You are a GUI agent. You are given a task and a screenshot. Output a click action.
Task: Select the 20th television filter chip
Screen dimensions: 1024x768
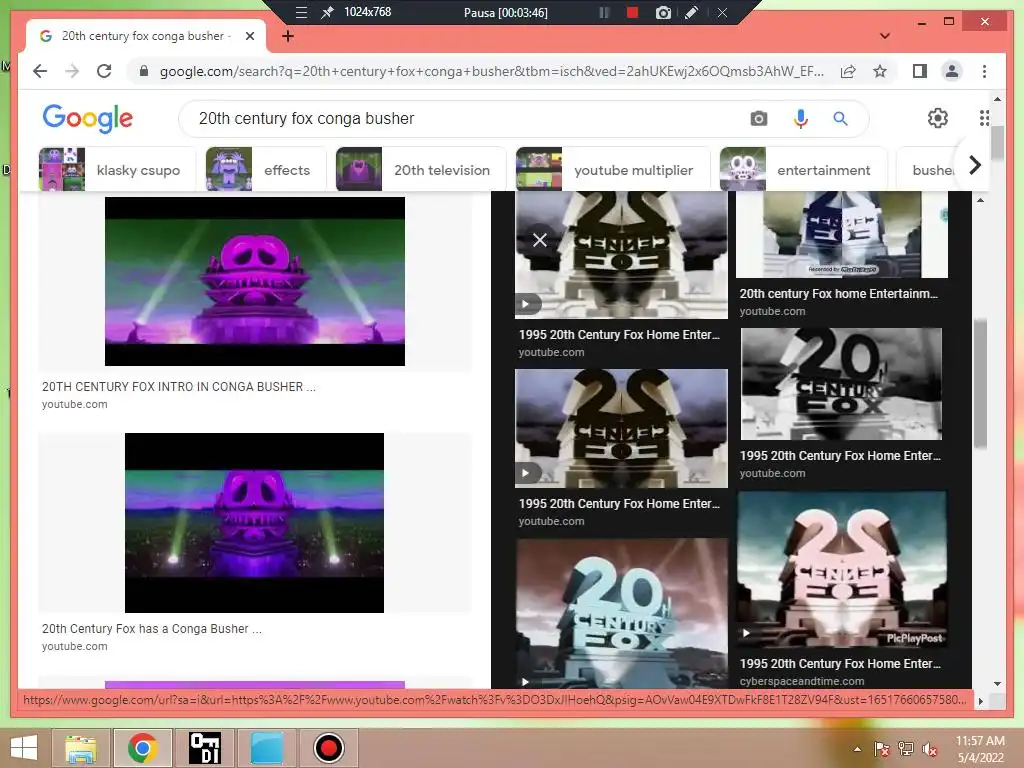pos(421,170)
